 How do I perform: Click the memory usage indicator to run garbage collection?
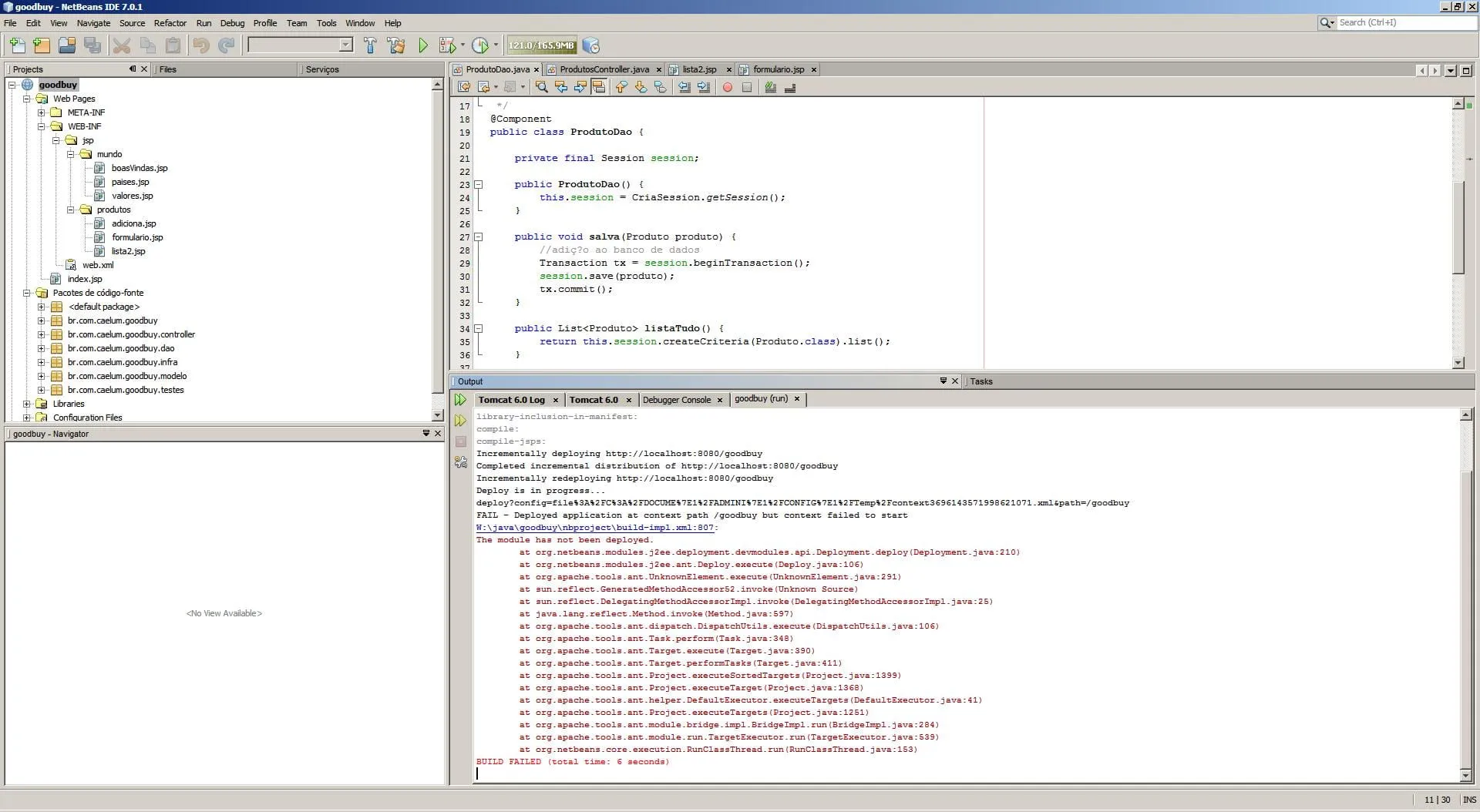541,45
